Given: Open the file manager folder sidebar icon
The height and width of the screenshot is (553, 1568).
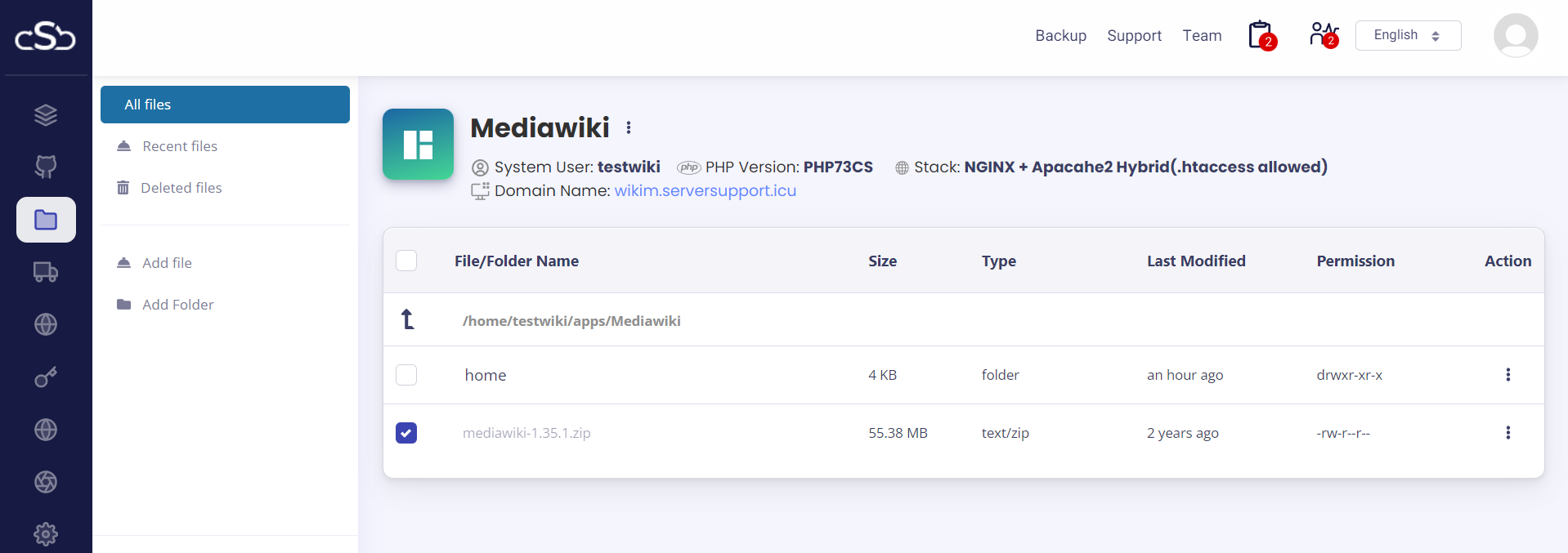Looking at the screenshot, I should [46, 220].
